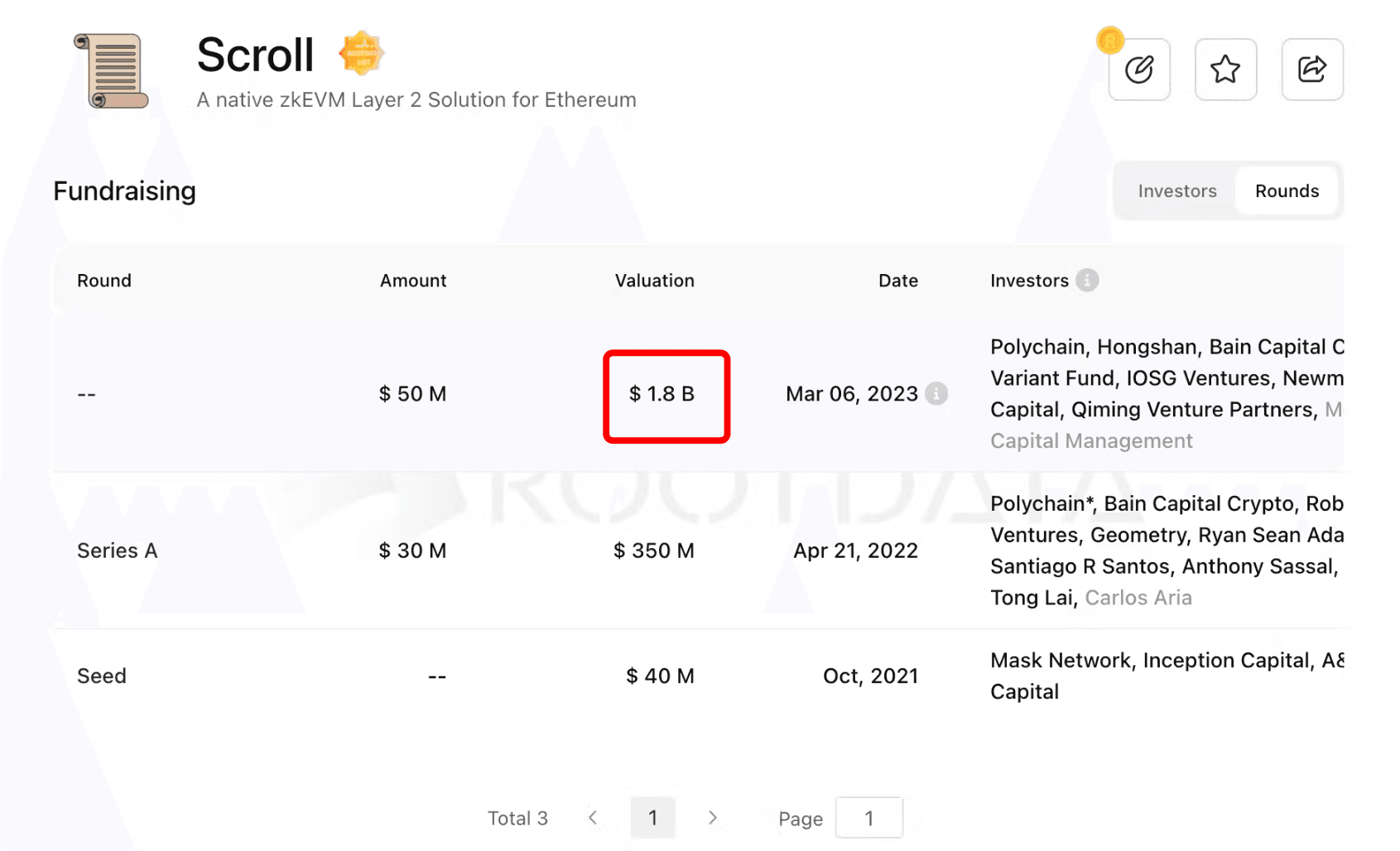Click the Round column header

(104, 281)
